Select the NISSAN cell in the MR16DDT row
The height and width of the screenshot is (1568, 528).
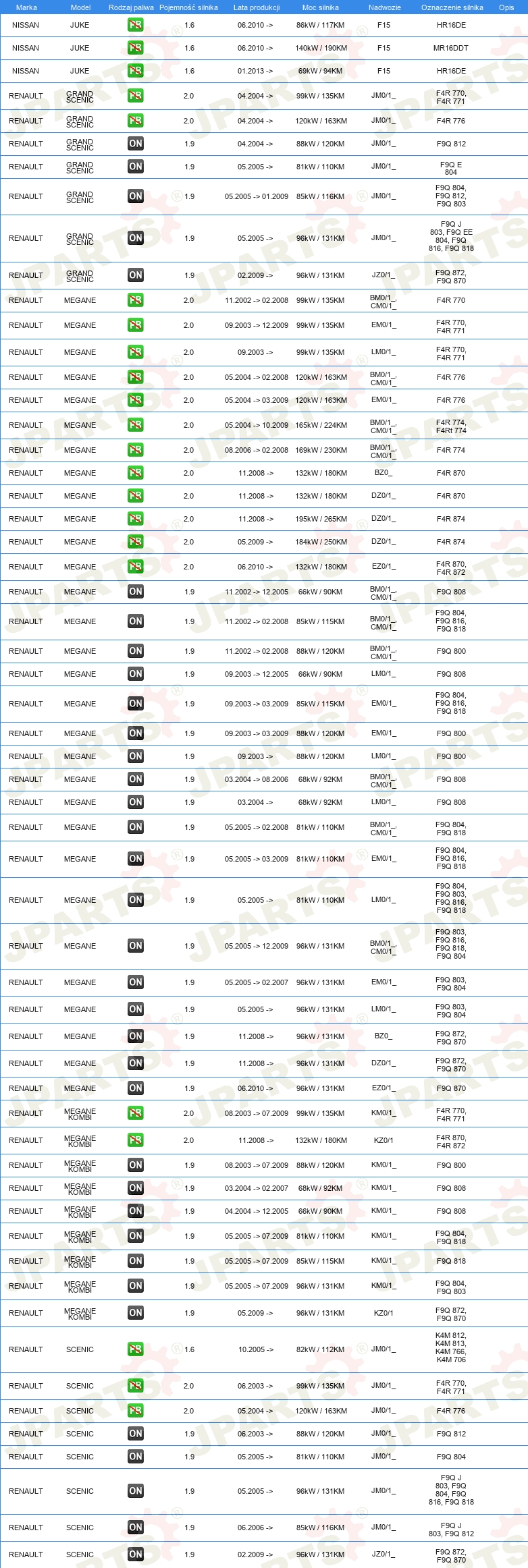(26, 48)
